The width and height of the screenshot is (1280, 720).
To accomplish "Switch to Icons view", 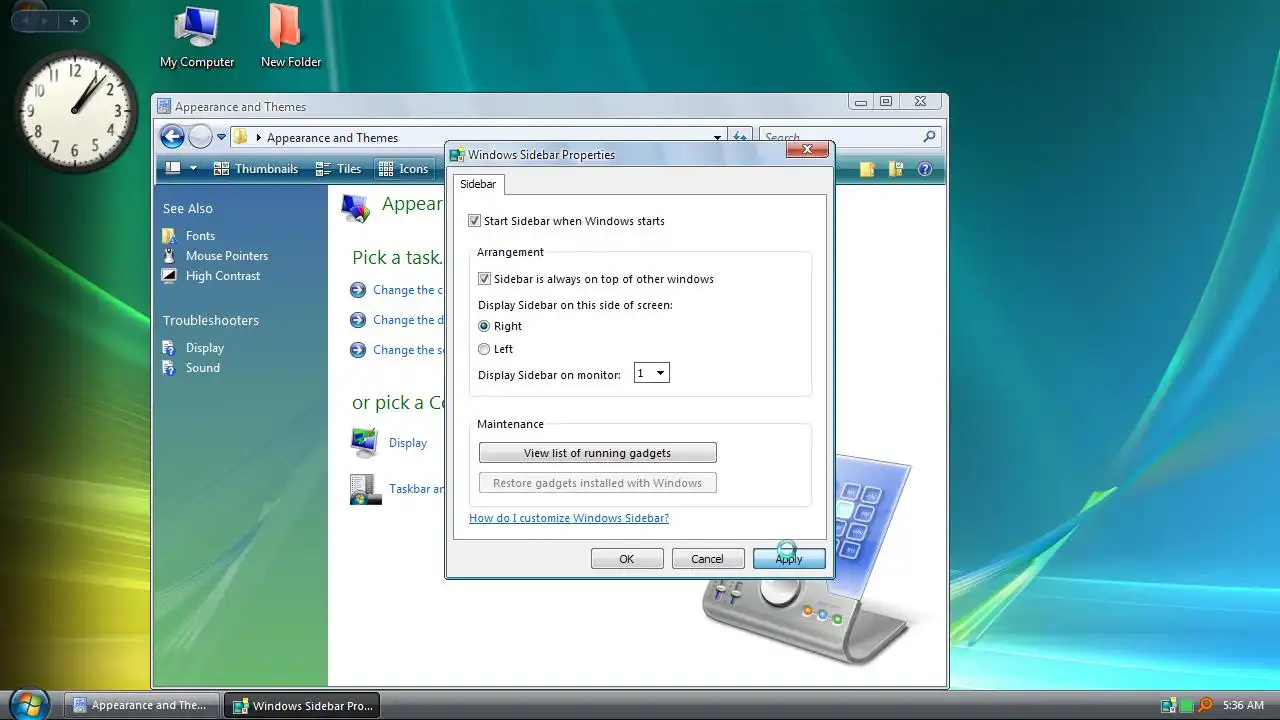I will coord(404,169).
